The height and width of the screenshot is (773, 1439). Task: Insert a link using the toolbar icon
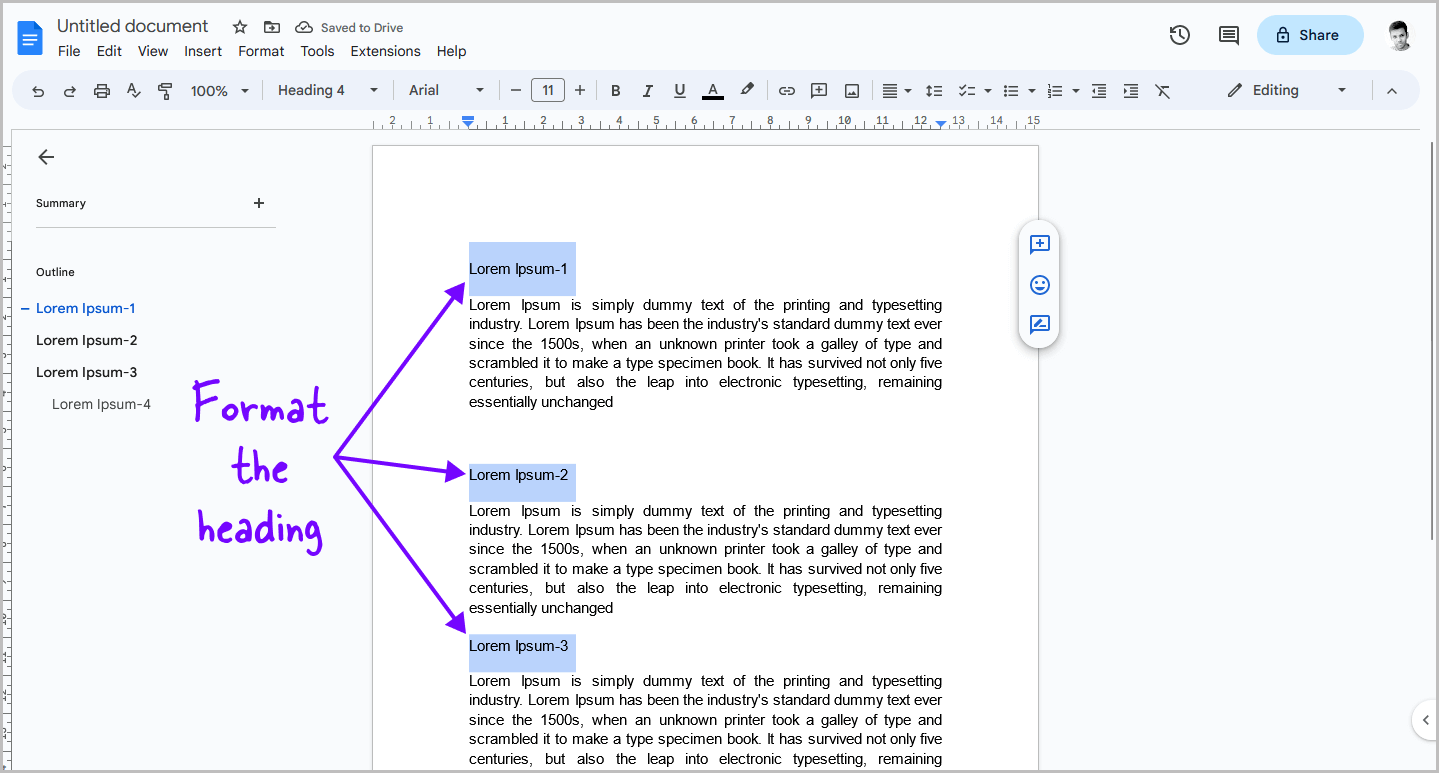pyautogui.click(x=787, y=91)
